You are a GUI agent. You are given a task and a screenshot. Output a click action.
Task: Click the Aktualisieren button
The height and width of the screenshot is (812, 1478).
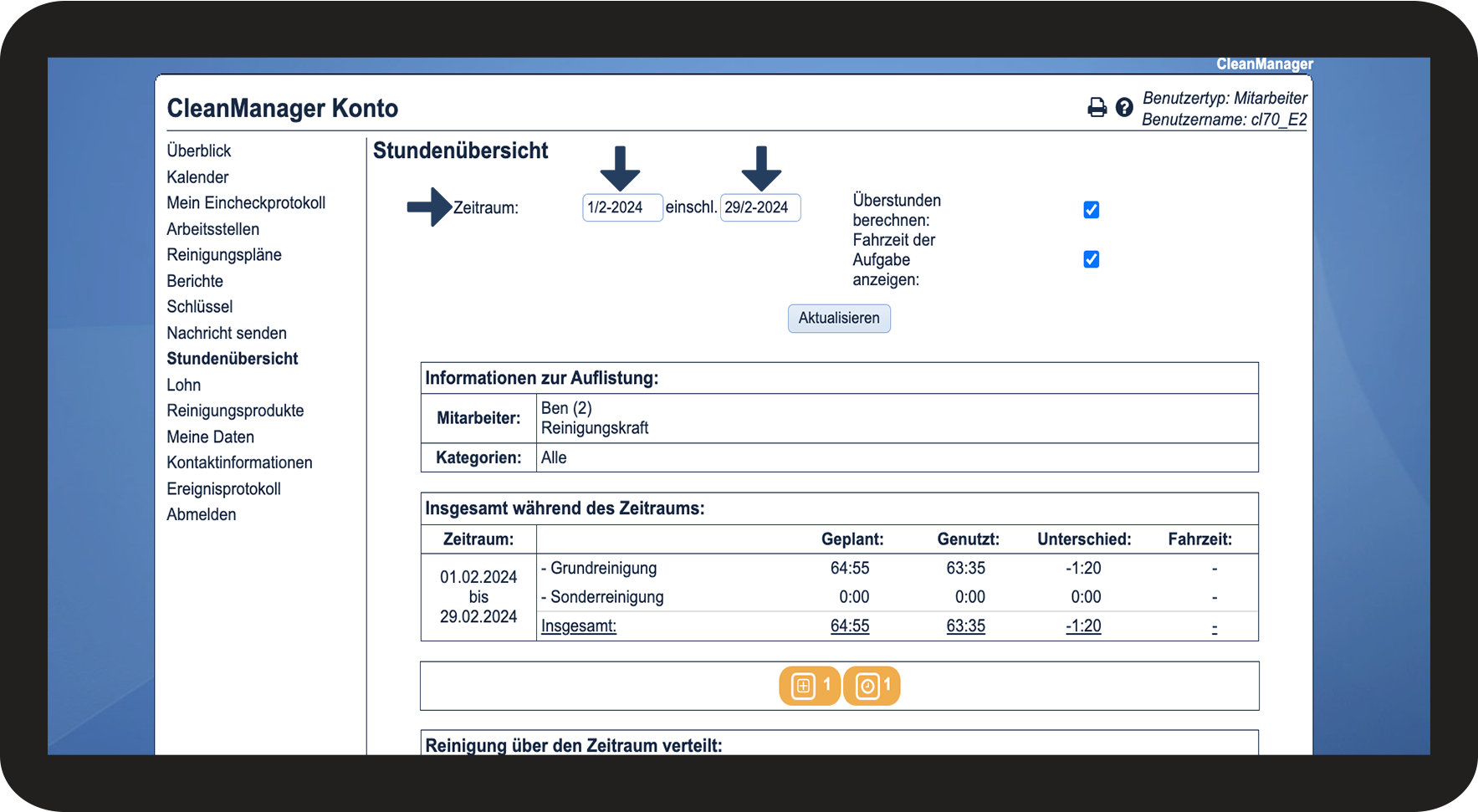839,318
